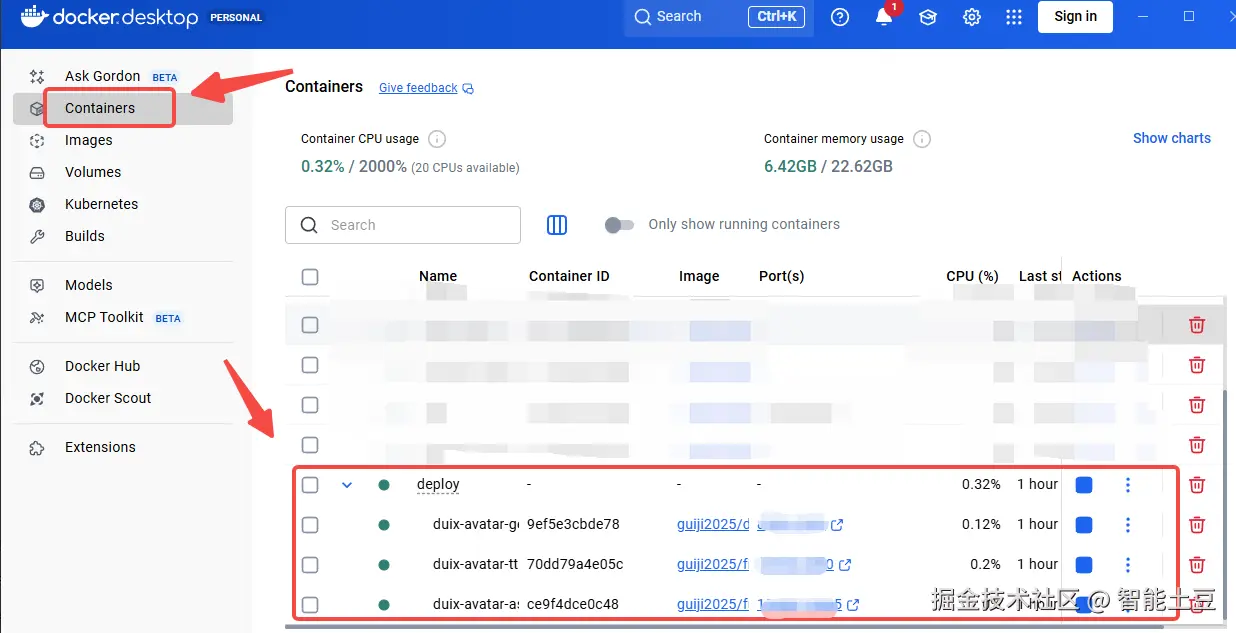Click container ID 70dd79a4e05c
The width and height of the screenshot is (1236, 633).
pyautogui.click(x=575, y=564)
